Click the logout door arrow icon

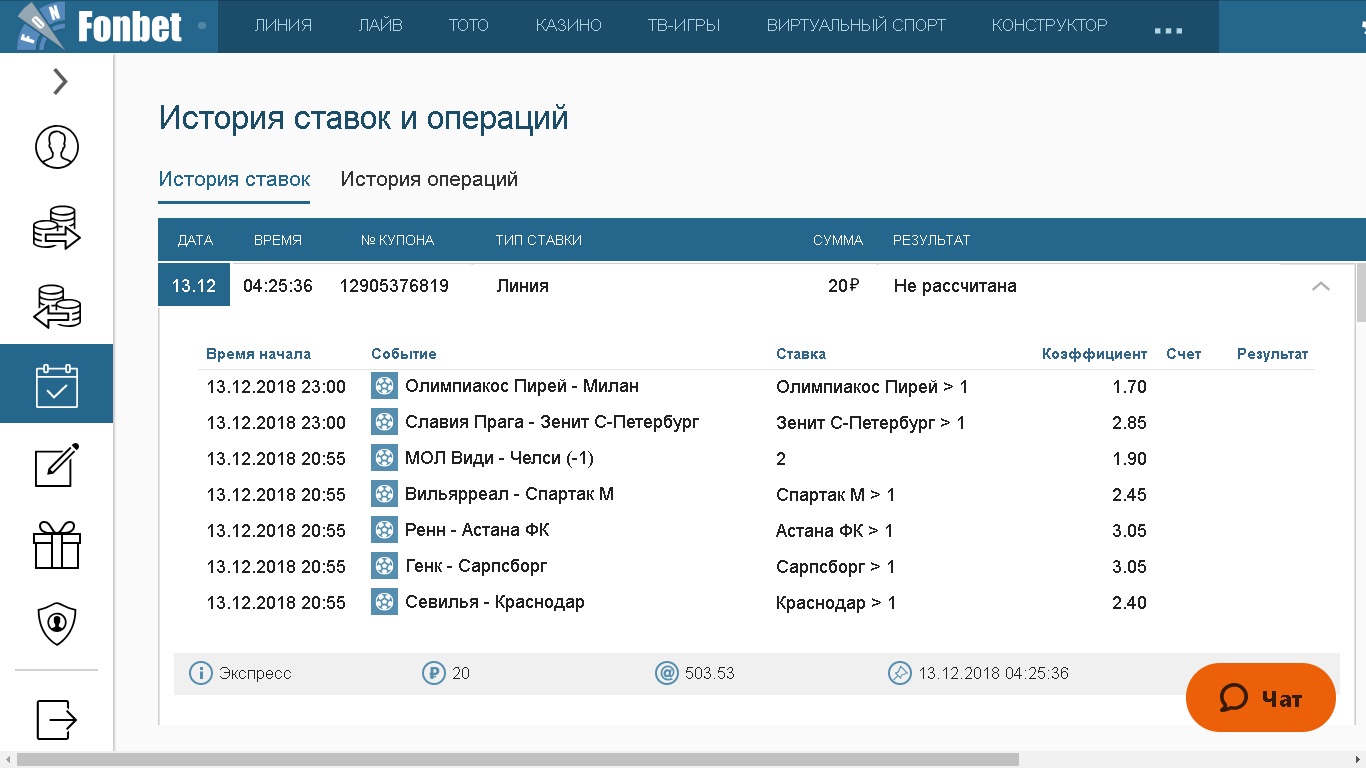pyautogui.click(x=57, y=718)
